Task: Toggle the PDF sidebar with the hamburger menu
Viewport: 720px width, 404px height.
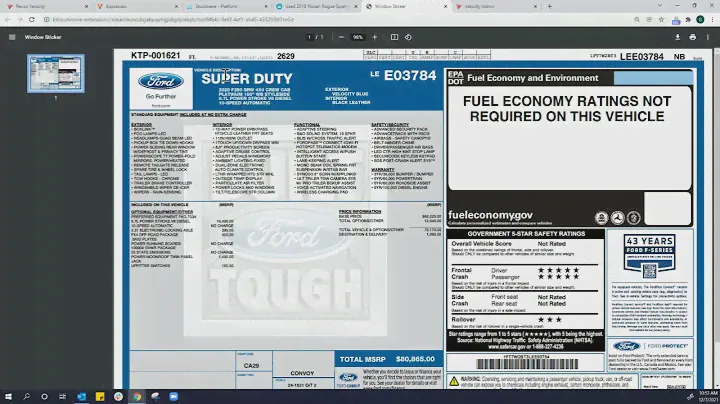Action: pyautogui.click(x=10, y=37)
